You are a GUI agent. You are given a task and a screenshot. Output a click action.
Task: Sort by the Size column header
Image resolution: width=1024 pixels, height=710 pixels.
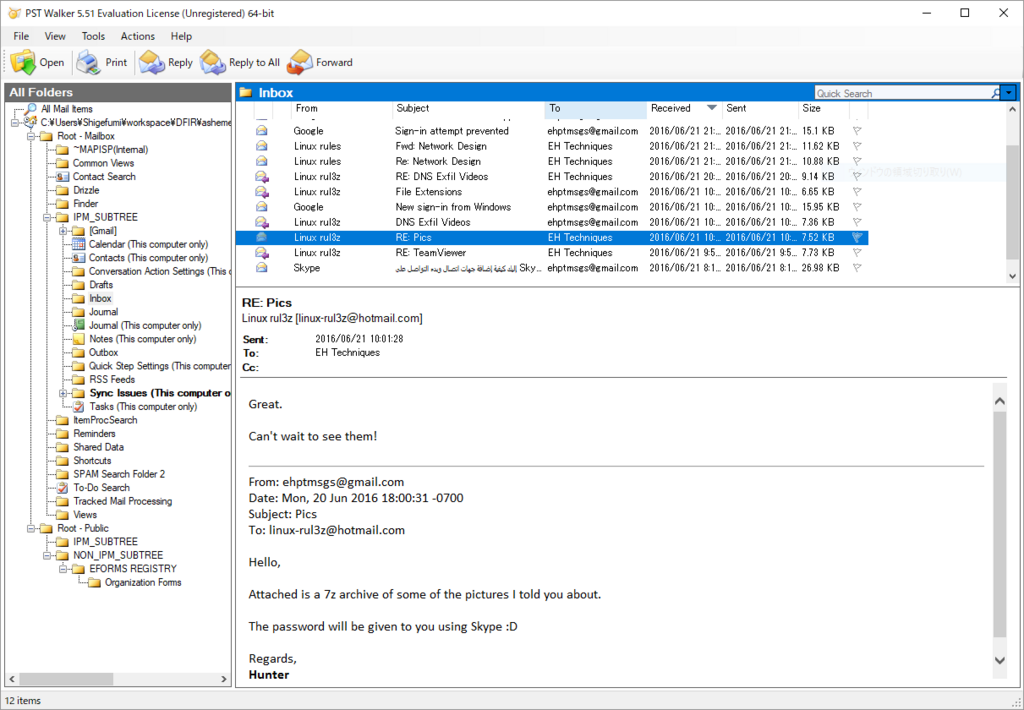click(x=824, y=108)
